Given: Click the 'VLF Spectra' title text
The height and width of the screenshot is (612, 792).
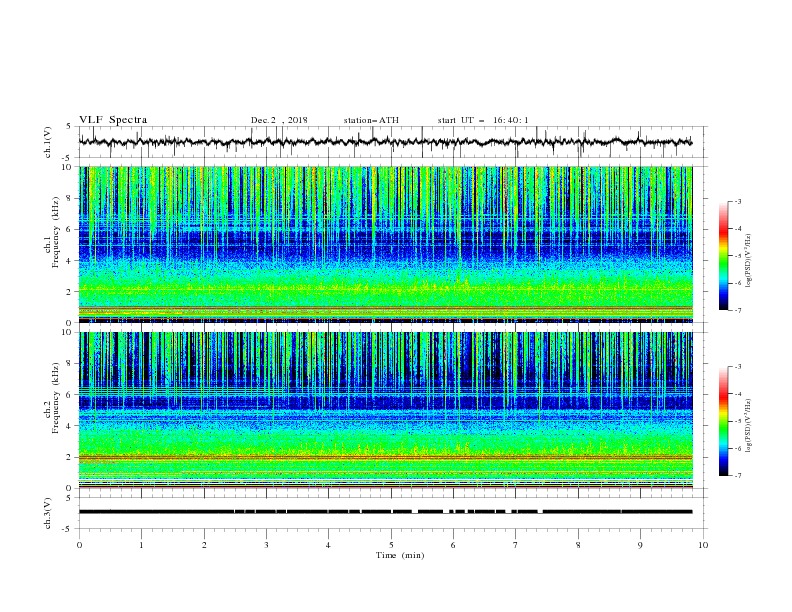Looking at the screenshot, I should click(x=113, y=120).
